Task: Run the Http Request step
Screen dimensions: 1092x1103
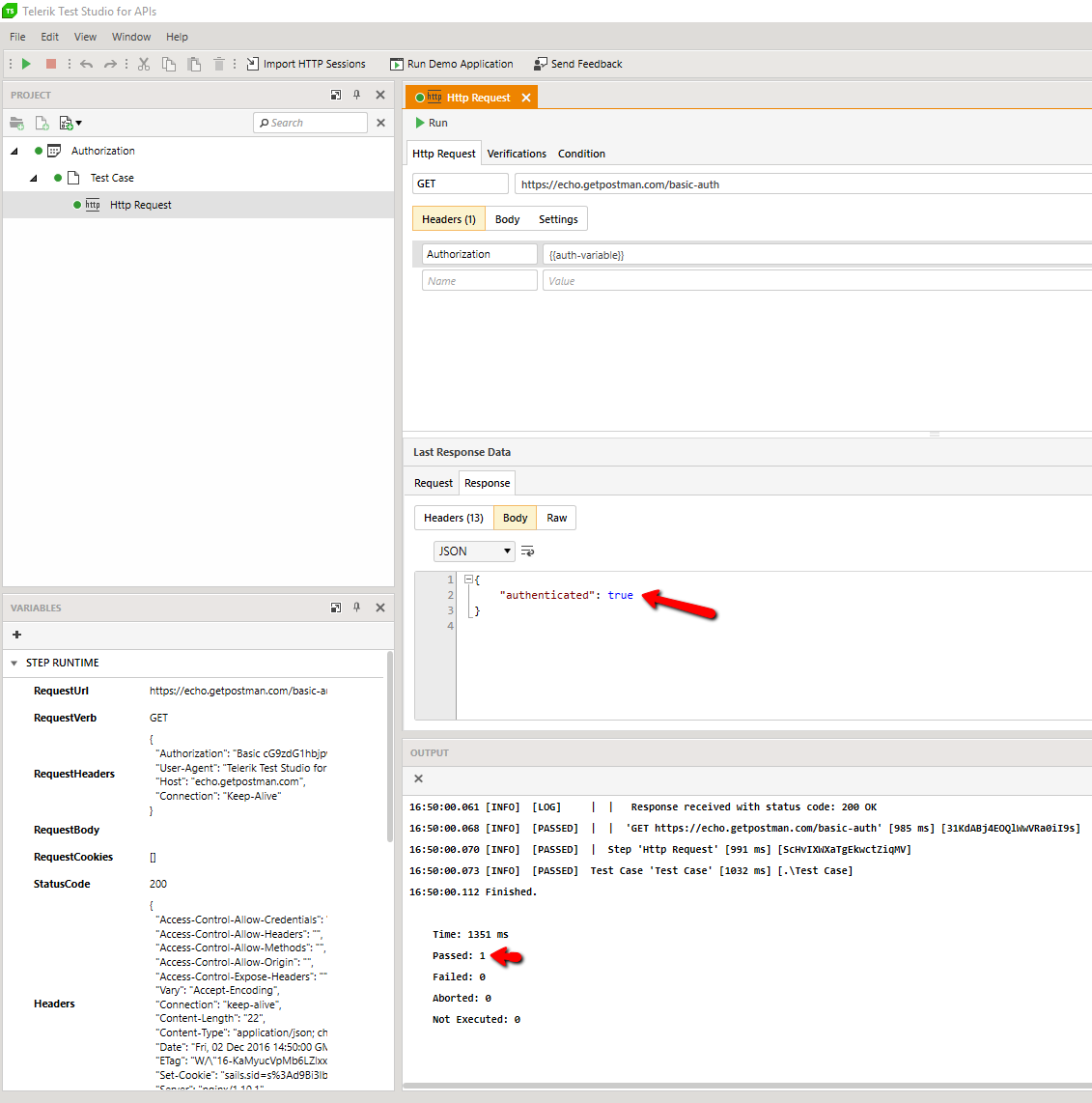Action: pyautogui.click(x=432, y=123)
